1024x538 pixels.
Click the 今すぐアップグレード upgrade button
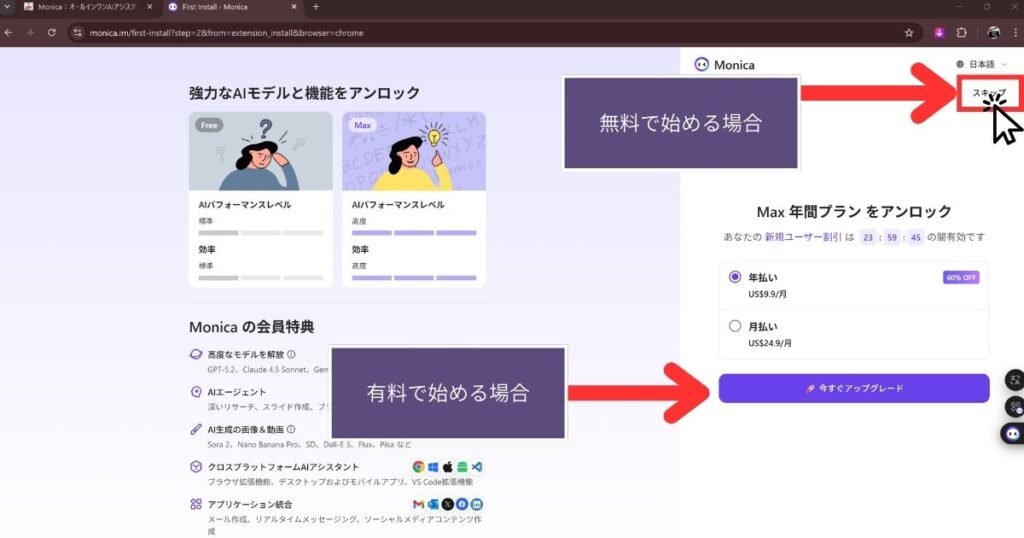(x=853, y=388)
